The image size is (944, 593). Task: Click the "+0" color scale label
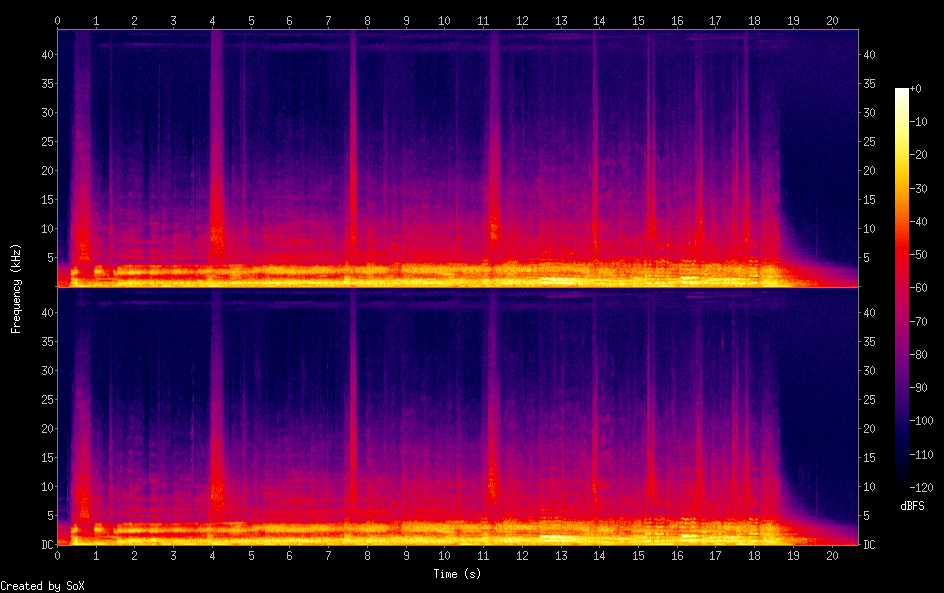[x=915, y=88]
